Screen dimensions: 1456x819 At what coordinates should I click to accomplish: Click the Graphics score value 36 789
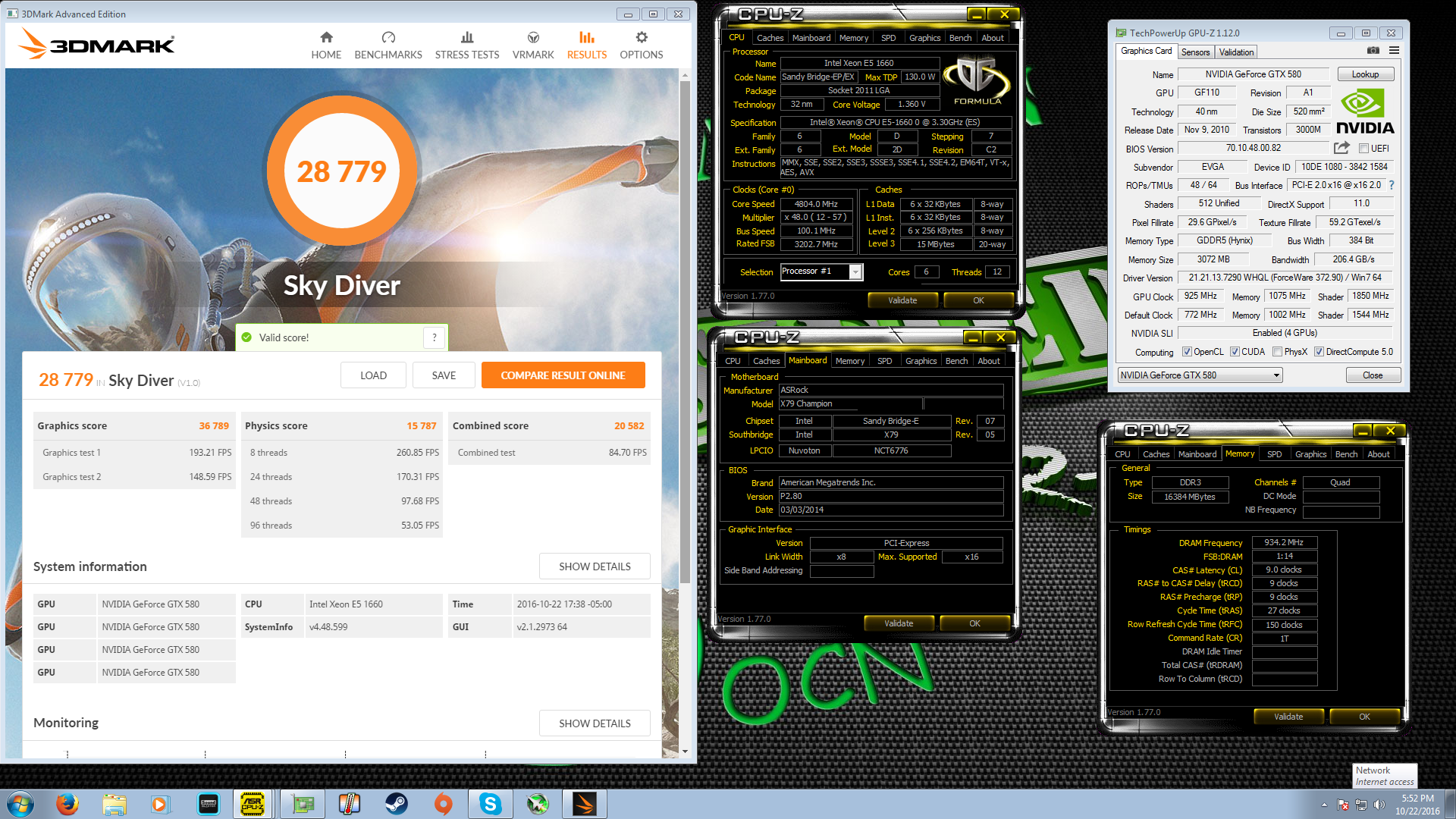point(214,425)
